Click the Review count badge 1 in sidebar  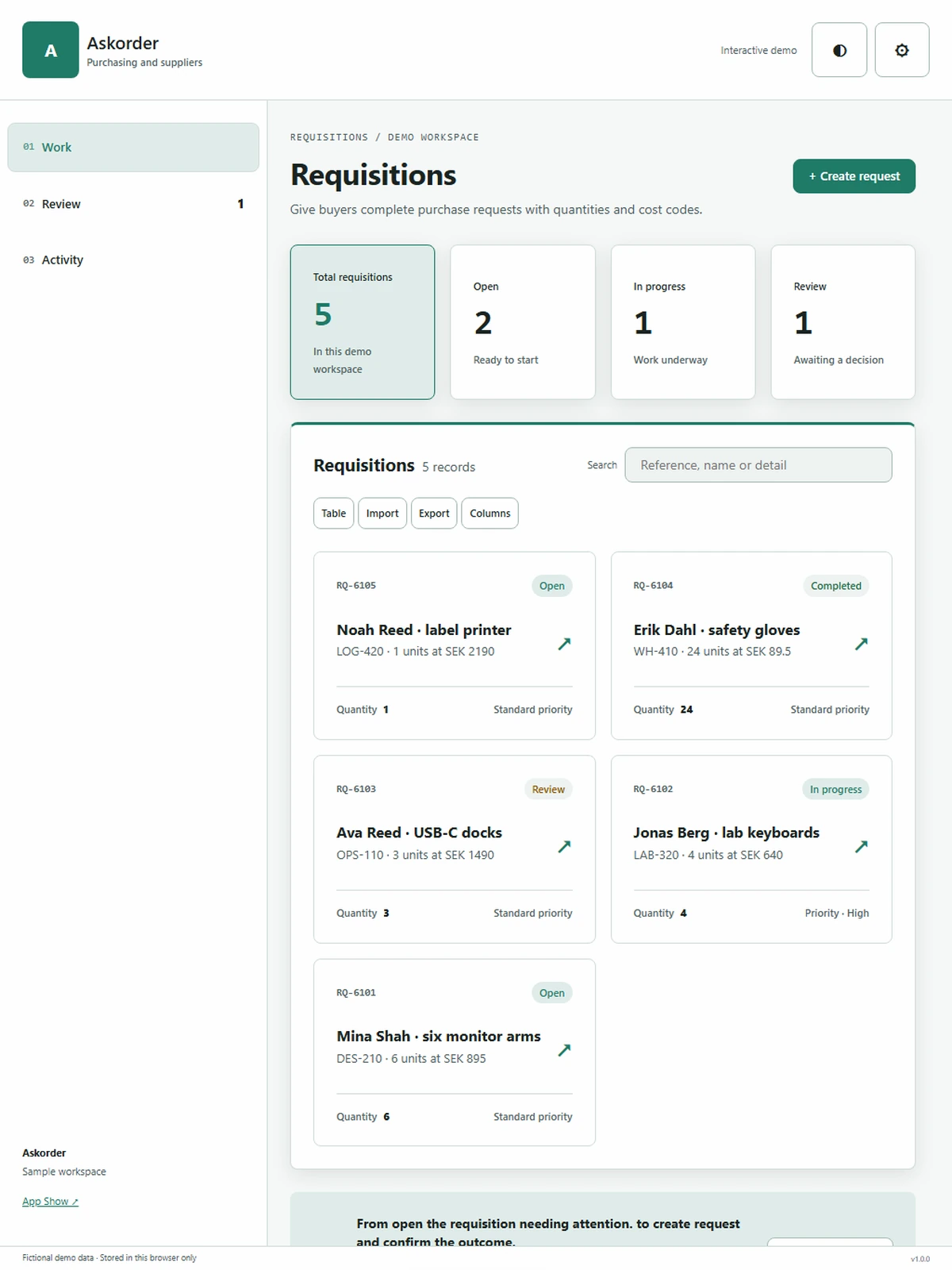pyautogui.click(x=240, y=204)
